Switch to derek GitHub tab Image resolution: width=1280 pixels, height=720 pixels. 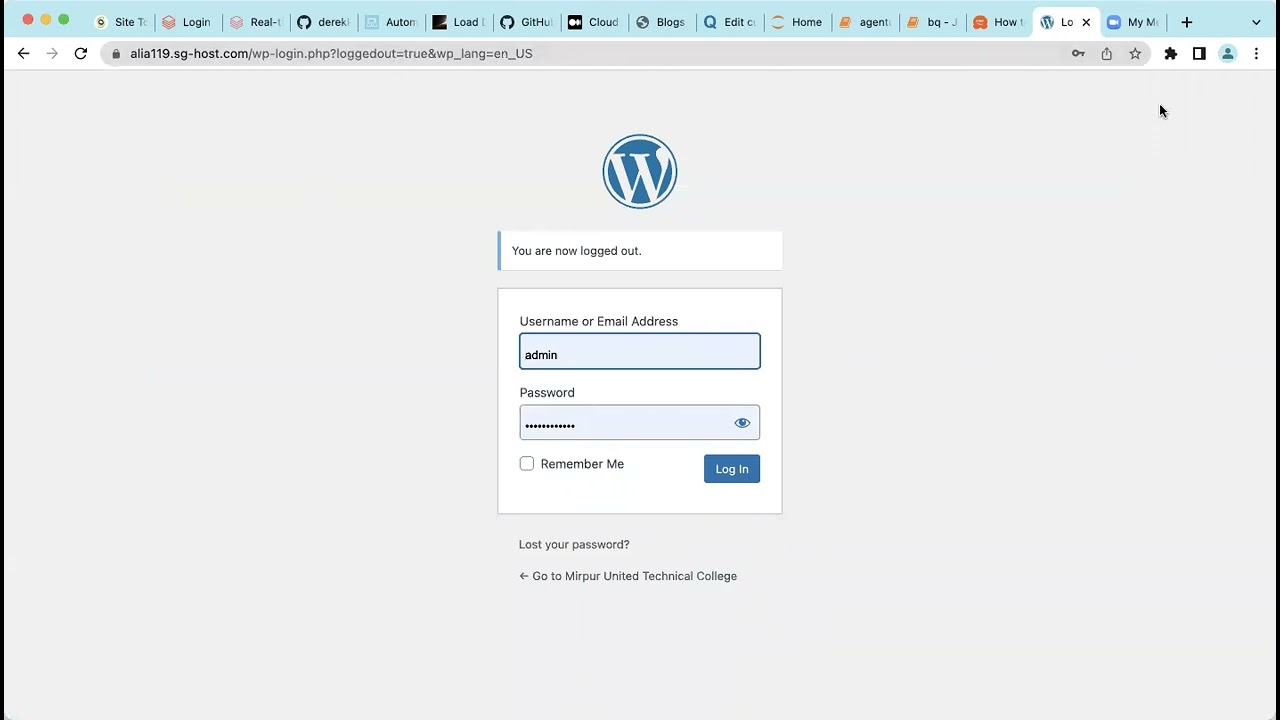tap(324, 22)
